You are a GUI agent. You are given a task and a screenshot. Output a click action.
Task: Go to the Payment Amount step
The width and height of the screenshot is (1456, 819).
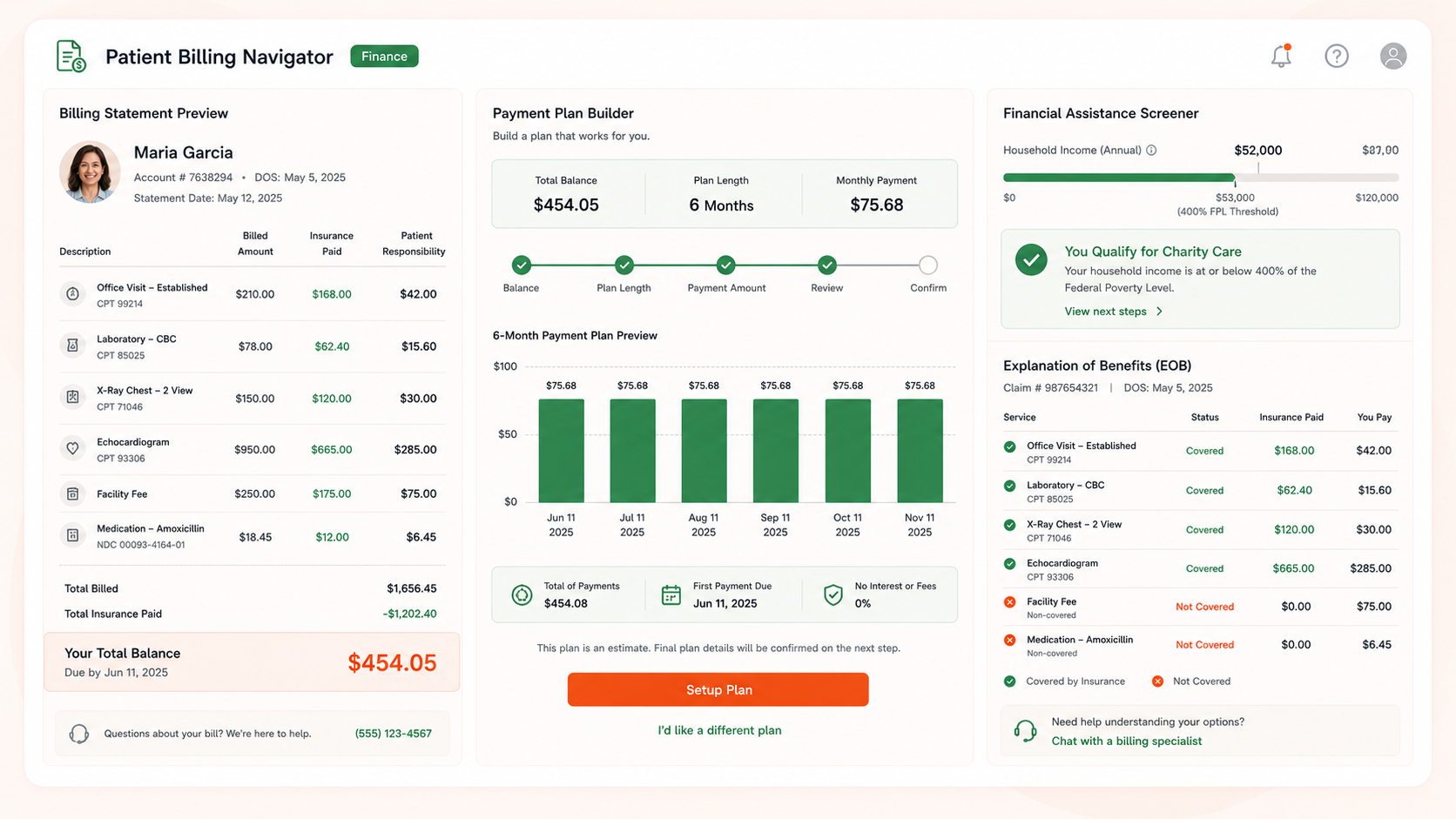[726, 265]
